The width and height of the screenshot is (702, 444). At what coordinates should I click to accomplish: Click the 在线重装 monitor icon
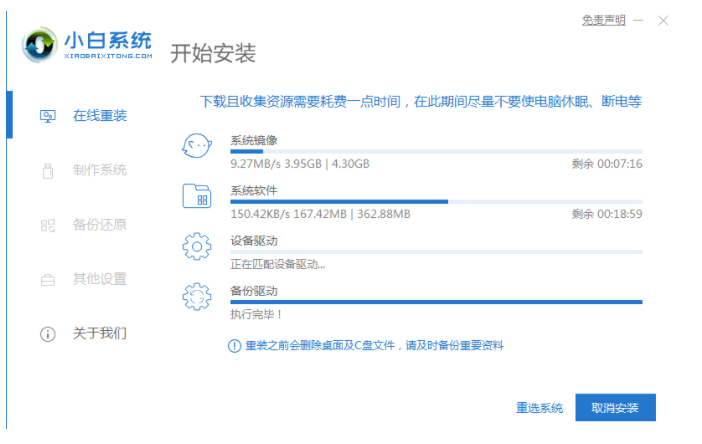(x=47, y=116)
